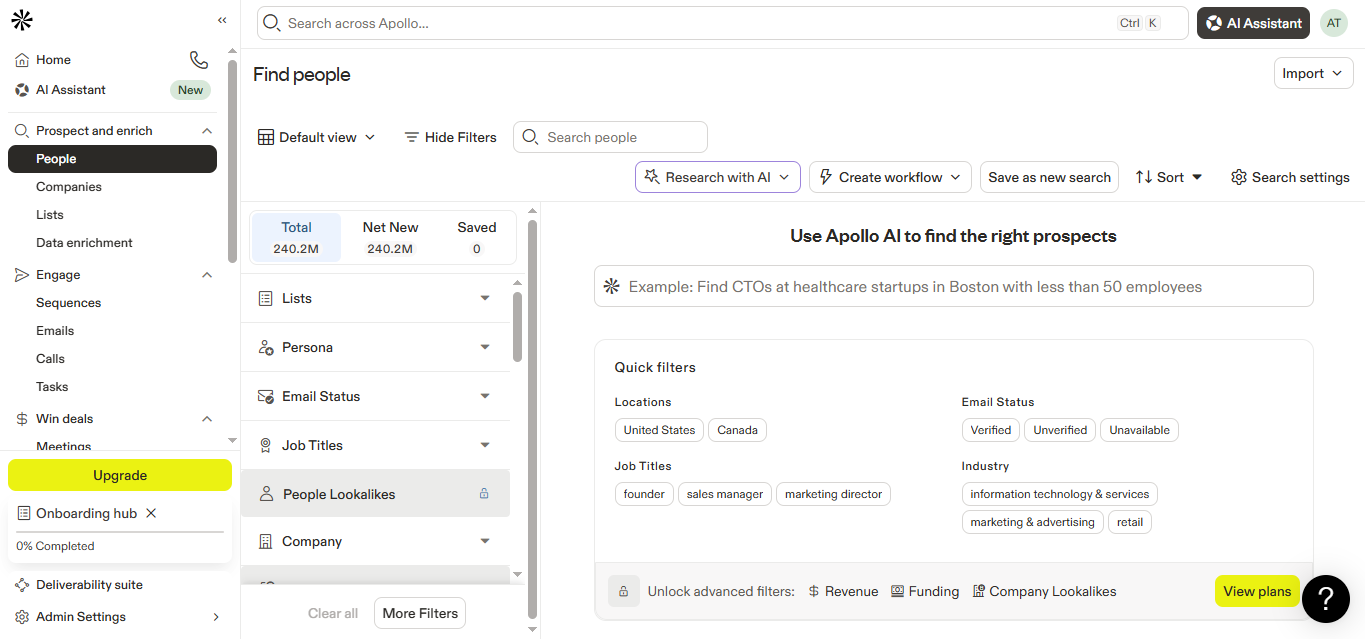Viewport: 1365px width, 639px height.
Task: Select the Net New tab
Action: 390,238
